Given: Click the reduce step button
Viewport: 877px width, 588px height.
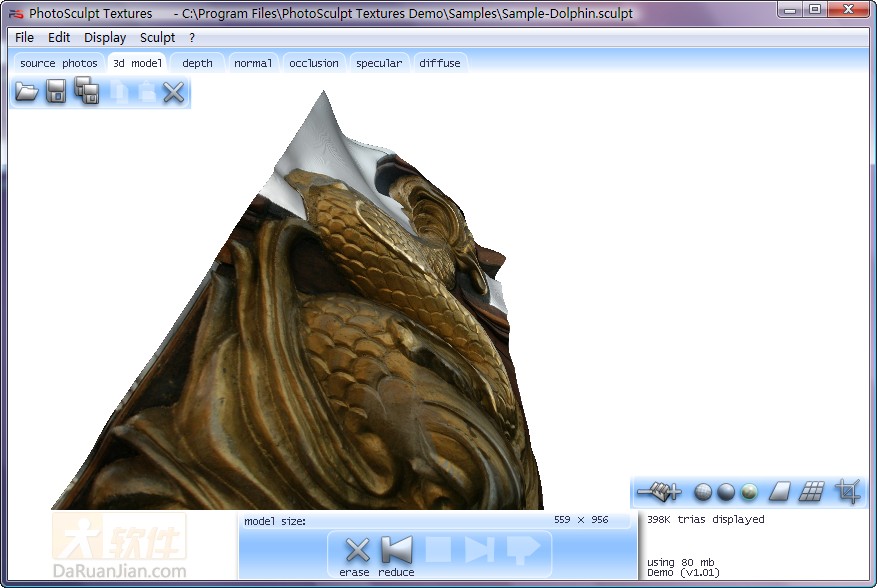Looking at the screenshot, I should tap(397, 556).
